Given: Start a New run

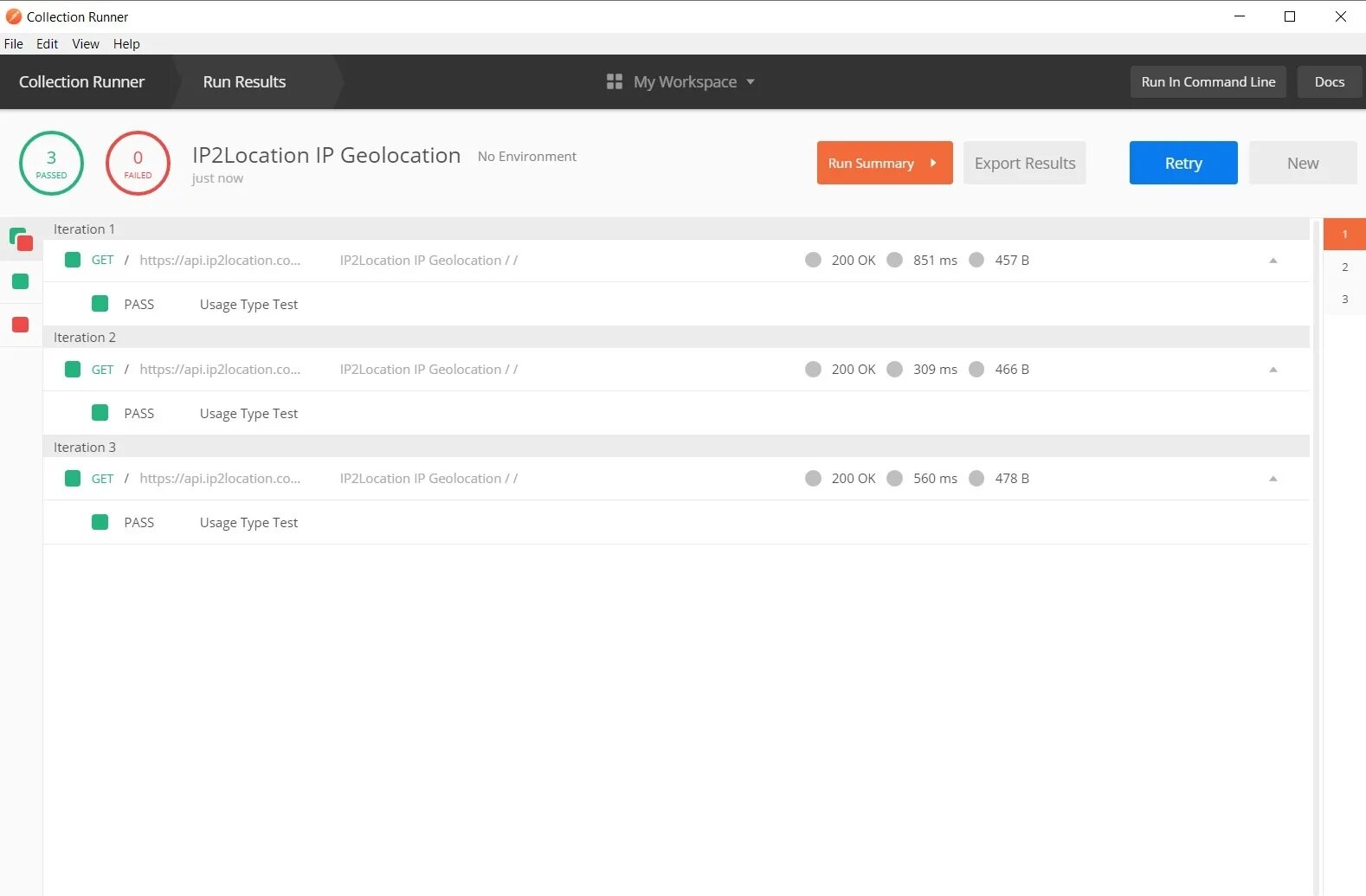Looking at the screenshot, I should pyautogui.click(x=1303, y=163).
